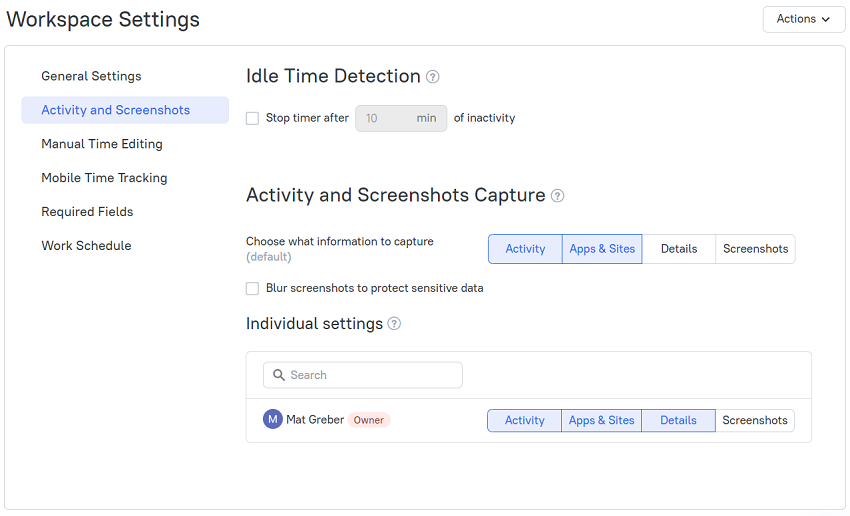850x516 pixels.
Task: Enable the Stop timer after checkbox
Action: click(253, 118)
